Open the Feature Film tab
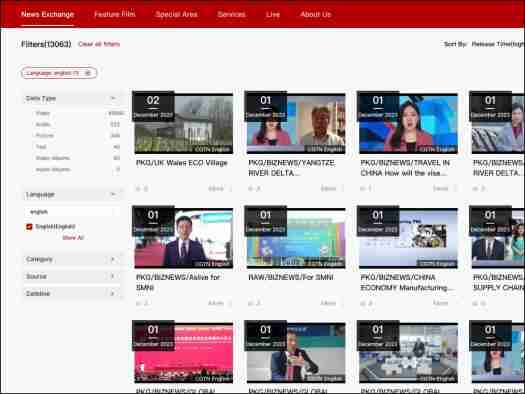 click(115, 14)
